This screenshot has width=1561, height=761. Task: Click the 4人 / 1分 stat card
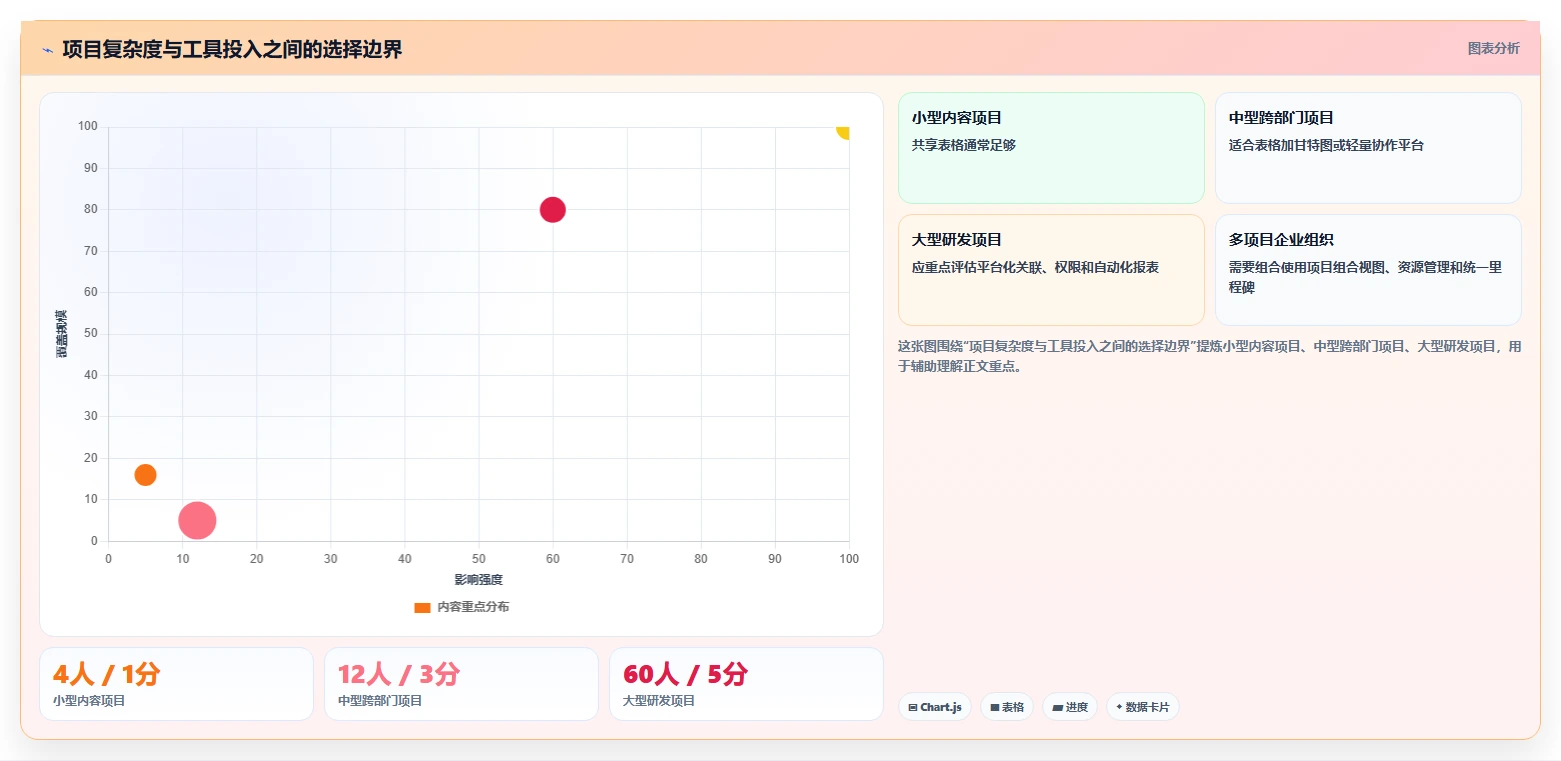[x=176, y=684]
